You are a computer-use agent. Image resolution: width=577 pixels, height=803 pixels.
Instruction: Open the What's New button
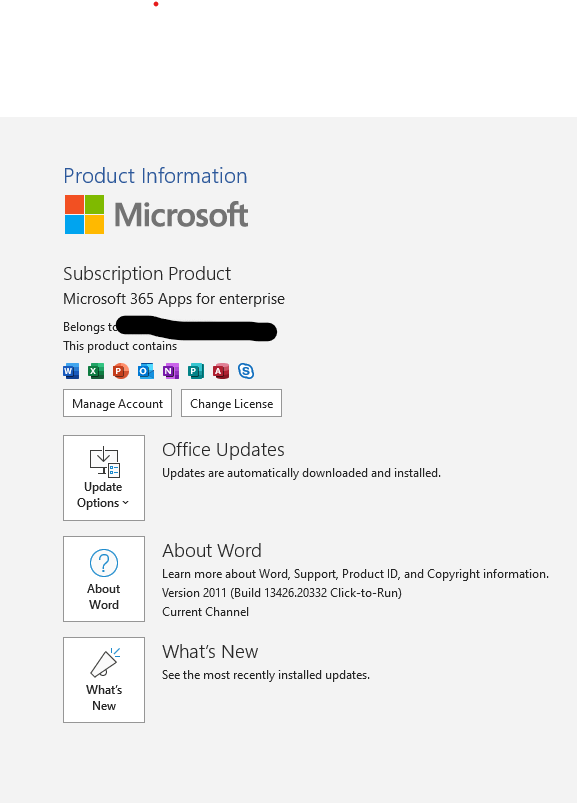tap(104, 680)
